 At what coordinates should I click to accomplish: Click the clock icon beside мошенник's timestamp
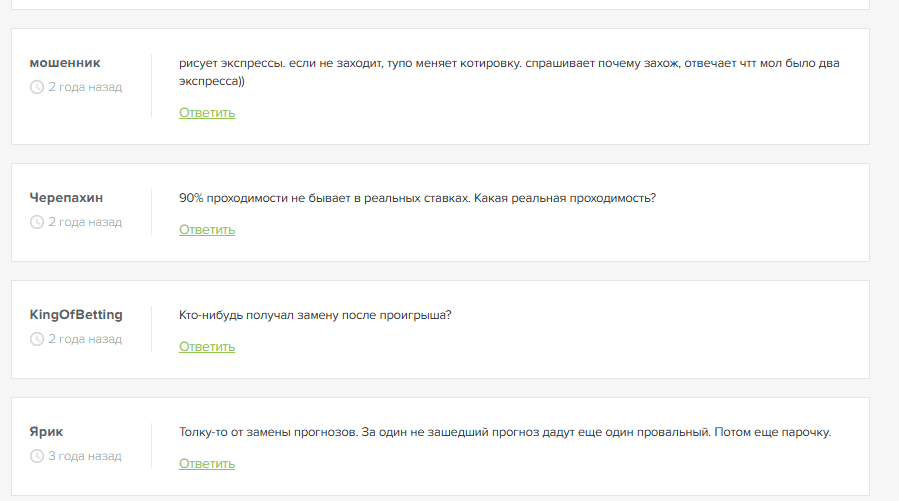point(37,87)
